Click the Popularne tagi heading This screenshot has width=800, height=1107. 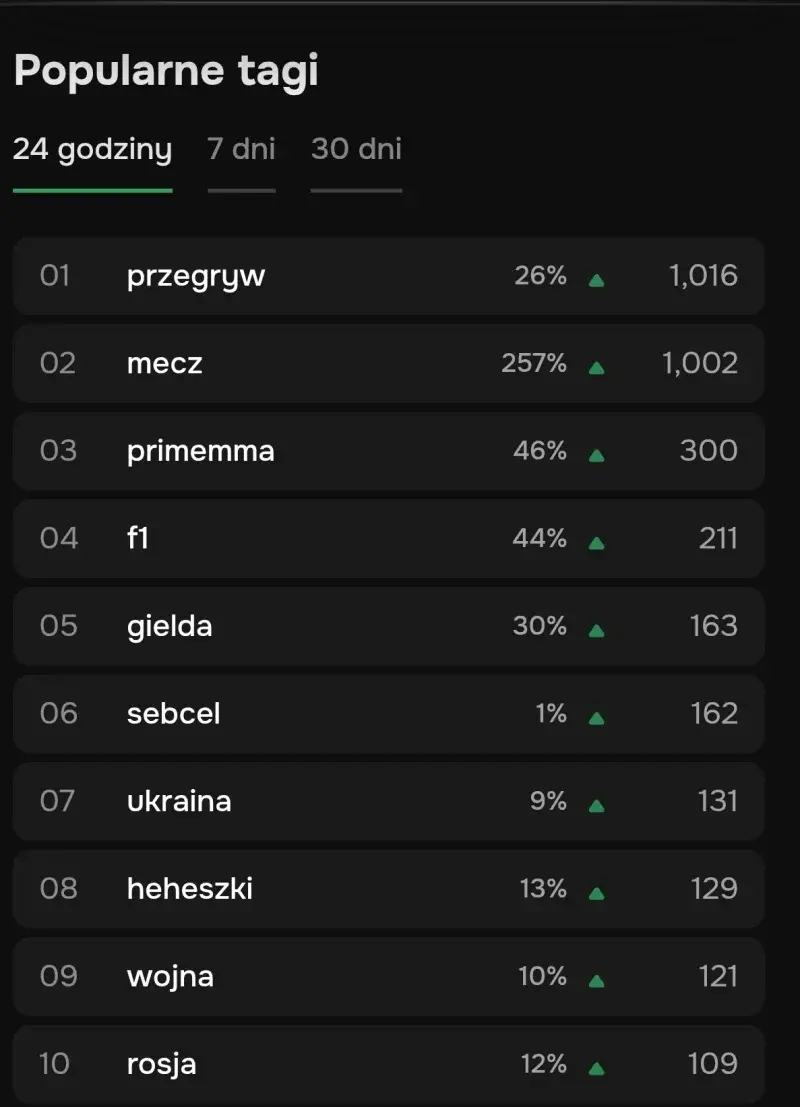pyautogui.click(x=165, y=70)
